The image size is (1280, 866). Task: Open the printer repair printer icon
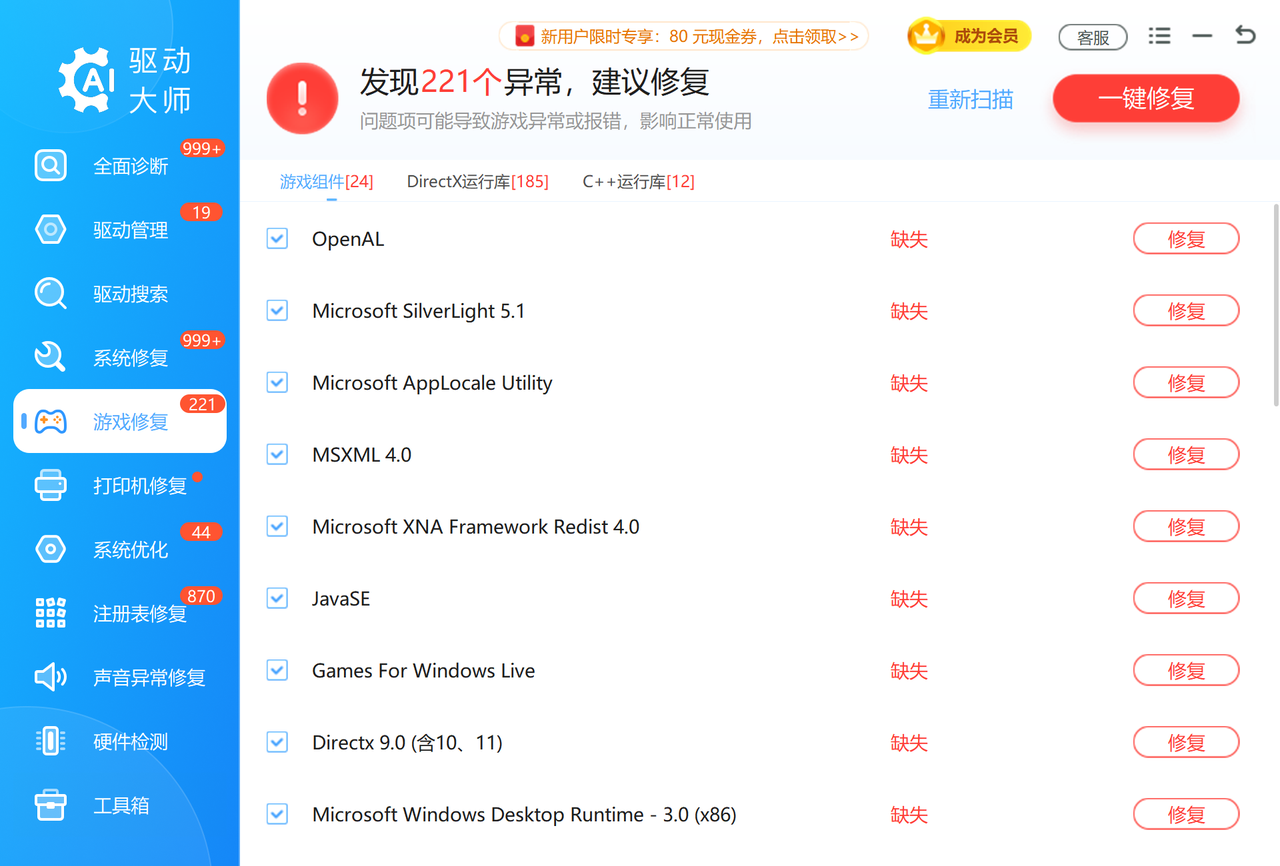[50, 485]
